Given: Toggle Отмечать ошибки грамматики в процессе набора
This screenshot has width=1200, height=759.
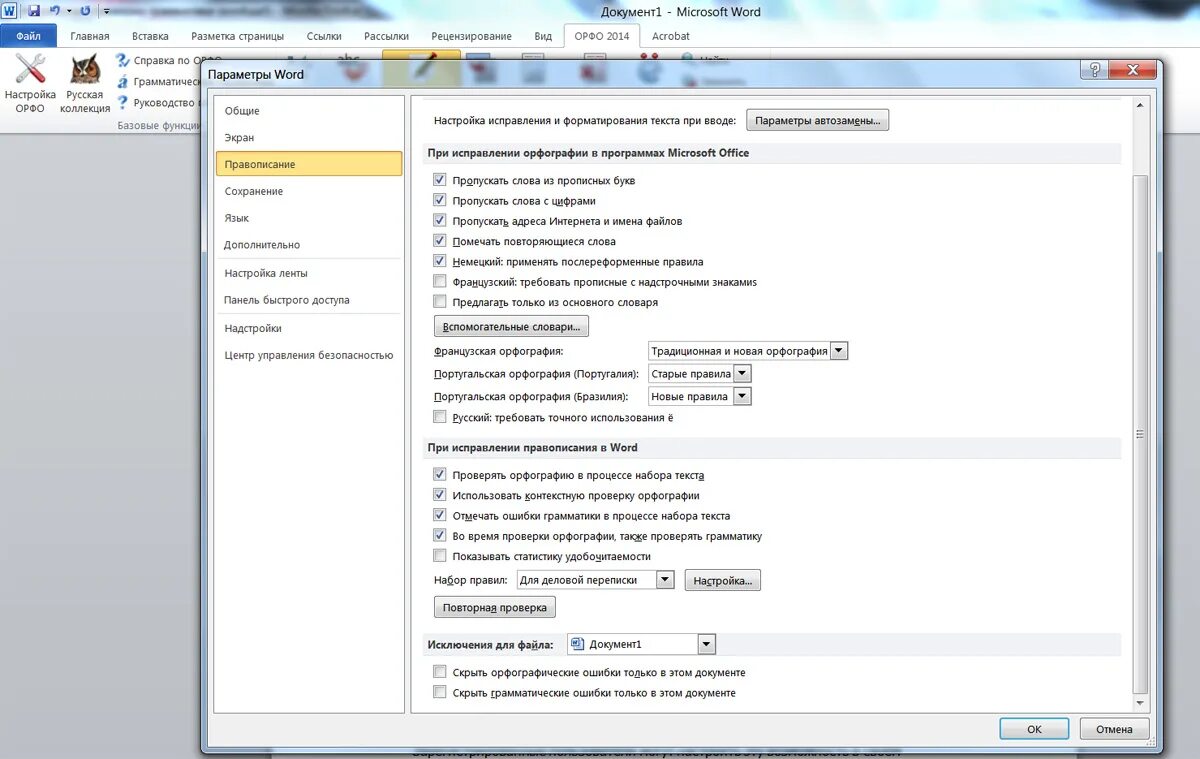Looking at the screenshot, I should tap(440, 515).
